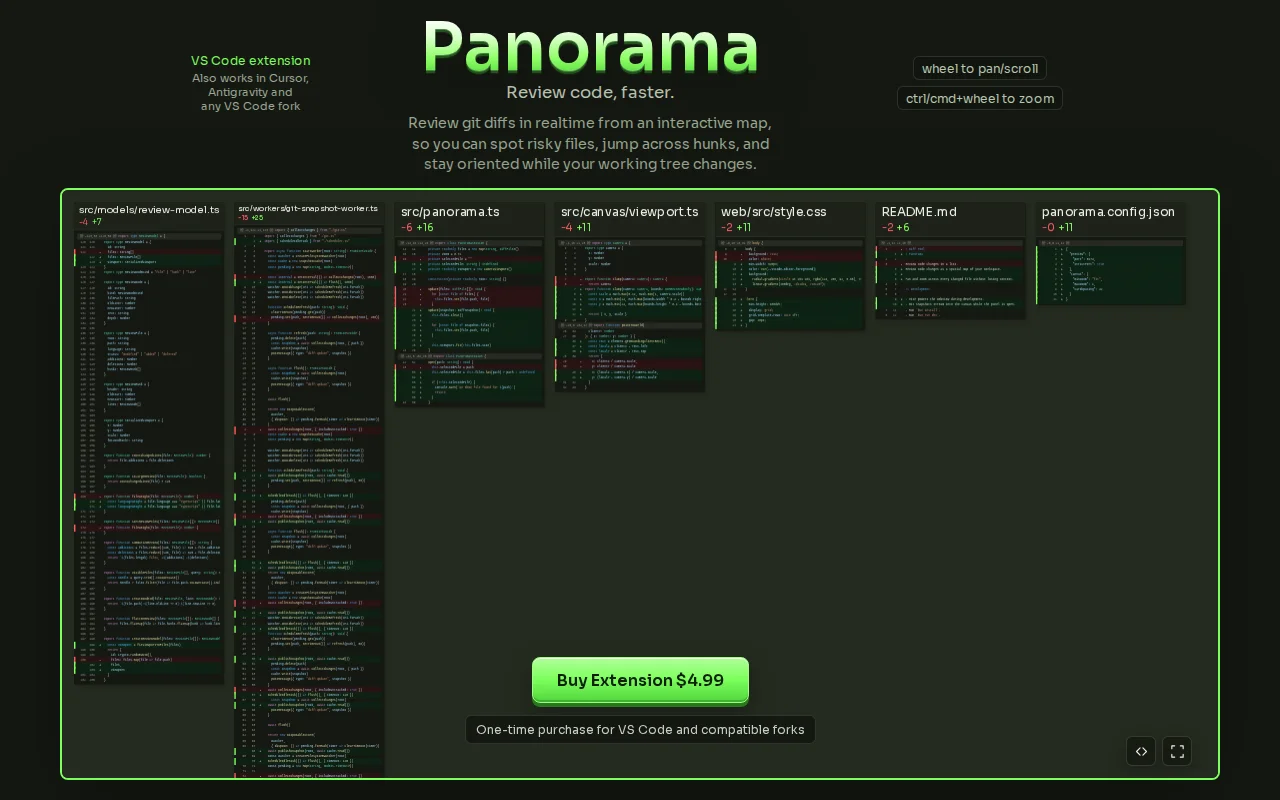Open the review-model.ts diff preview
Image resolution: width=1280 pixels, height=800 pixels.
[149, 458]
